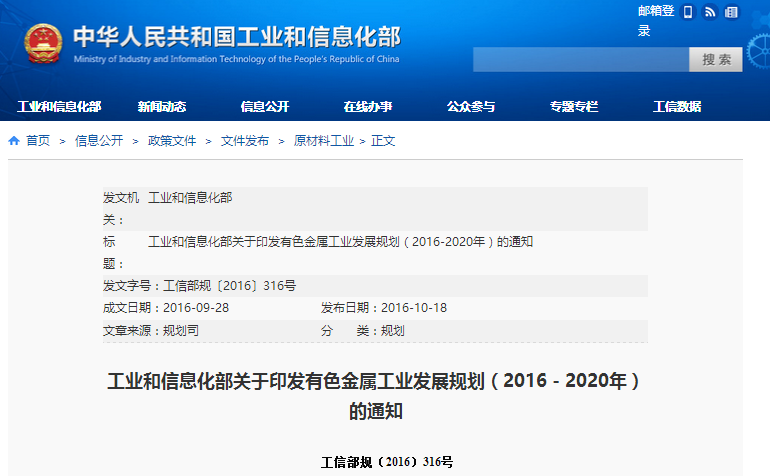Screen dimensions: 770x476
Task: Click the data sheet icon beside RSS
Action: tap(731, 12)
